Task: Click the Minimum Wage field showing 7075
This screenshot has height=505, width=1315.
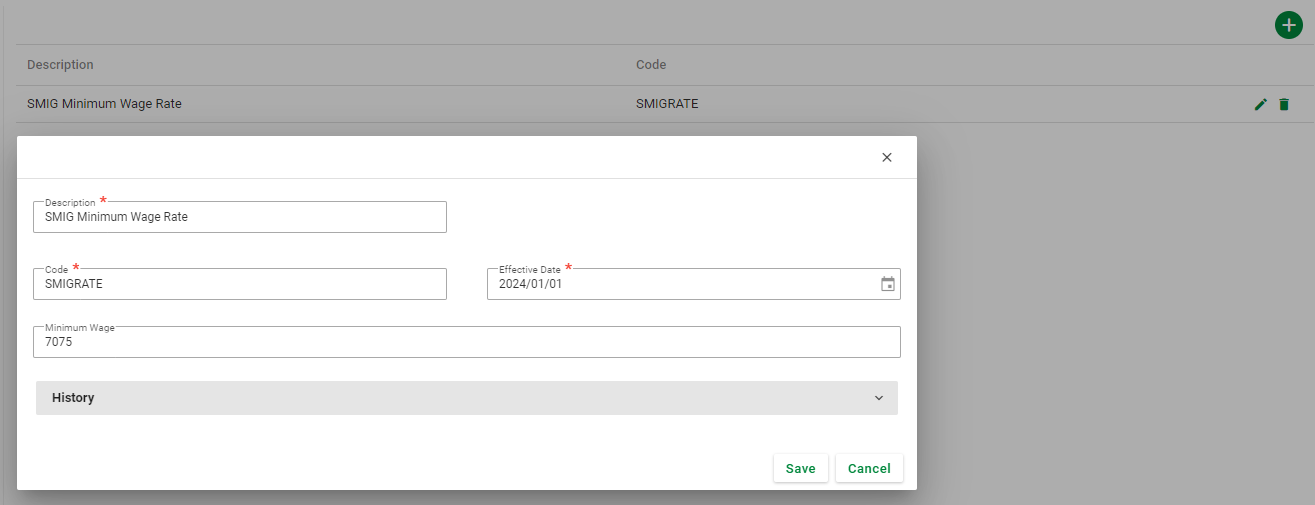Action: [466, 342]
